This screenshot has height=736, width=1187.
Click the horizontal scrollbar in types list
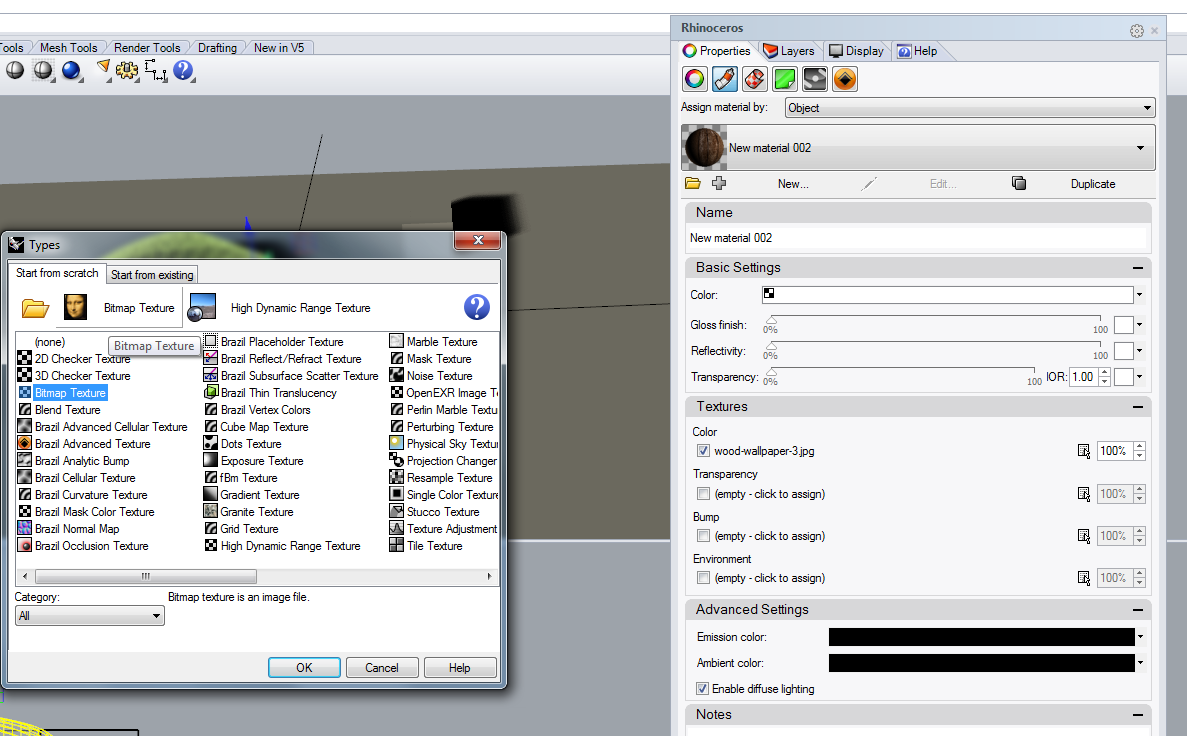pos(145,576)
